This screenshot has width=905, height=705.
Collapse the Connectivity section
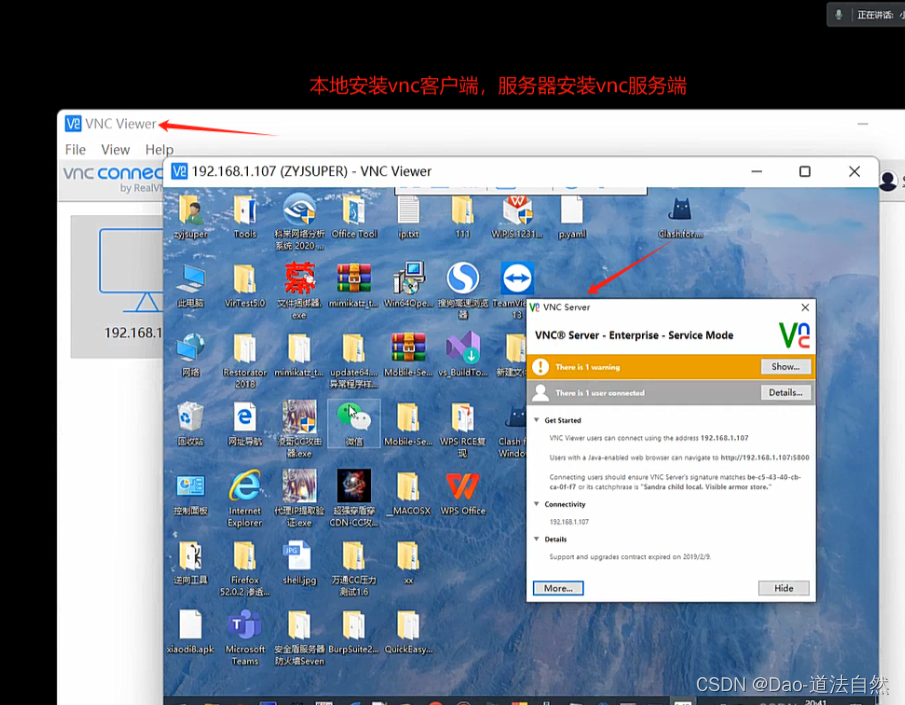[537, 503]
